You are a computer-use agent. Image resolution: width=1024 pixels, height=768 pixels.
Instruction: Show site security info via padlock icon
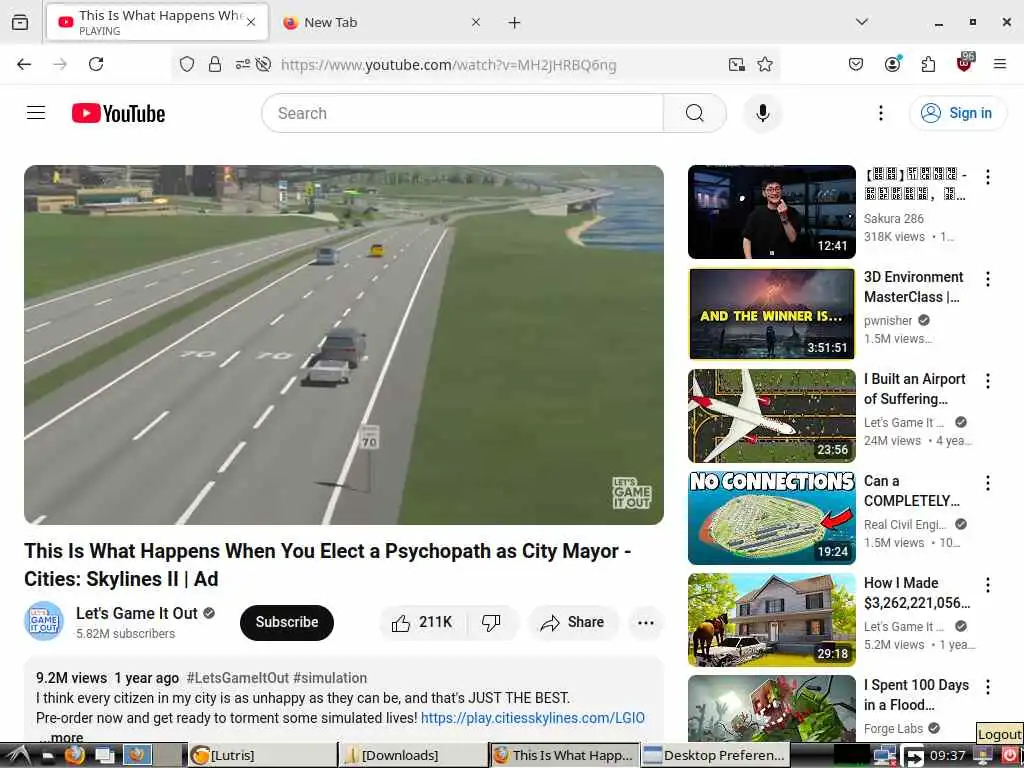tap(215, 64)
